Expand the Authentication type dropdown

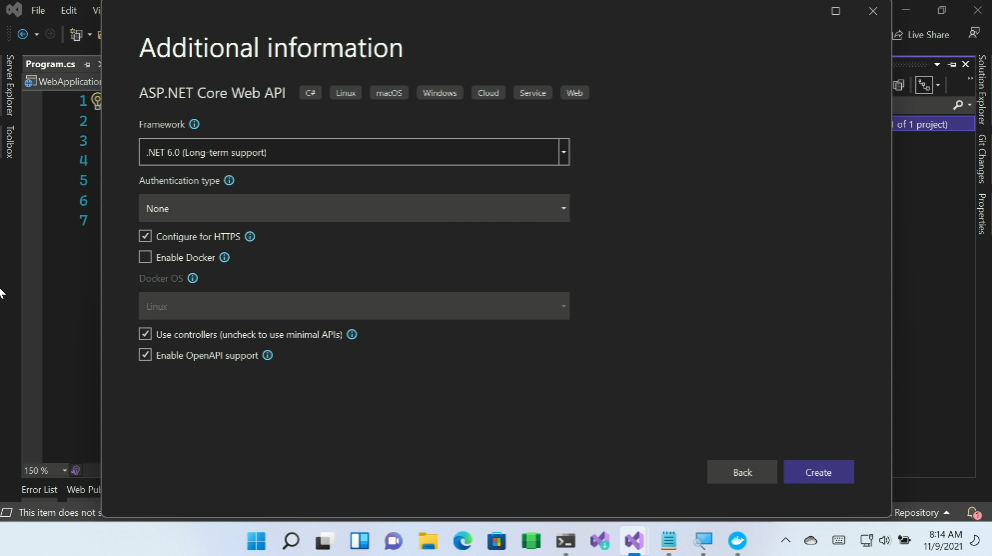(354, 208)
